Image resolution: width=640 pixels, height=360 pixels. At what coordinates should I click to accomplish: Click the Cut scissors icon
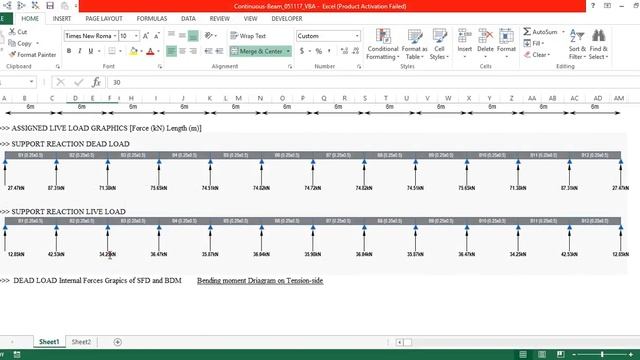click(12, 31)
